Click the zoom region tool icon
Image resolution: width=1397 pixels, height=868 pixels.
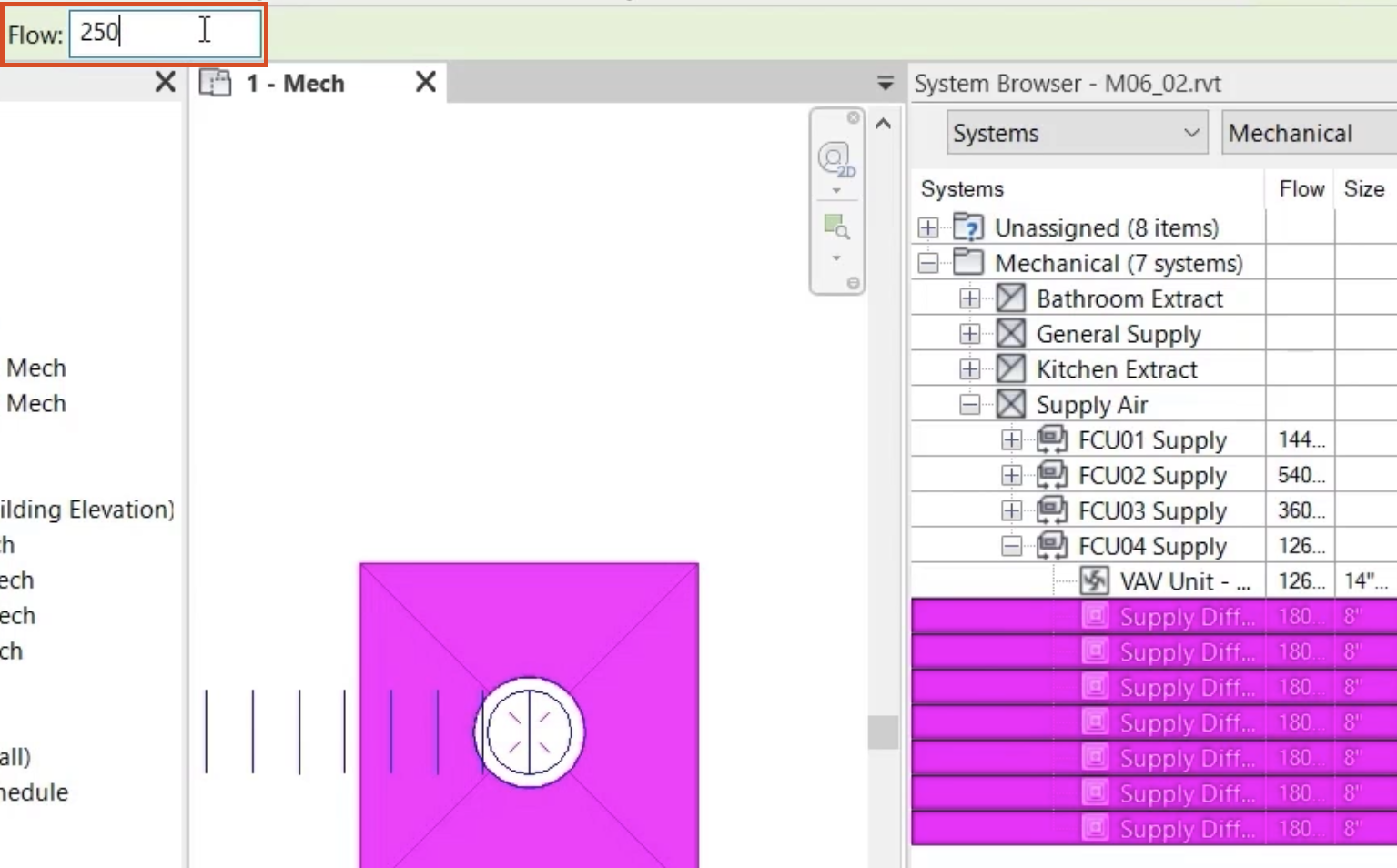pos(836,227)
